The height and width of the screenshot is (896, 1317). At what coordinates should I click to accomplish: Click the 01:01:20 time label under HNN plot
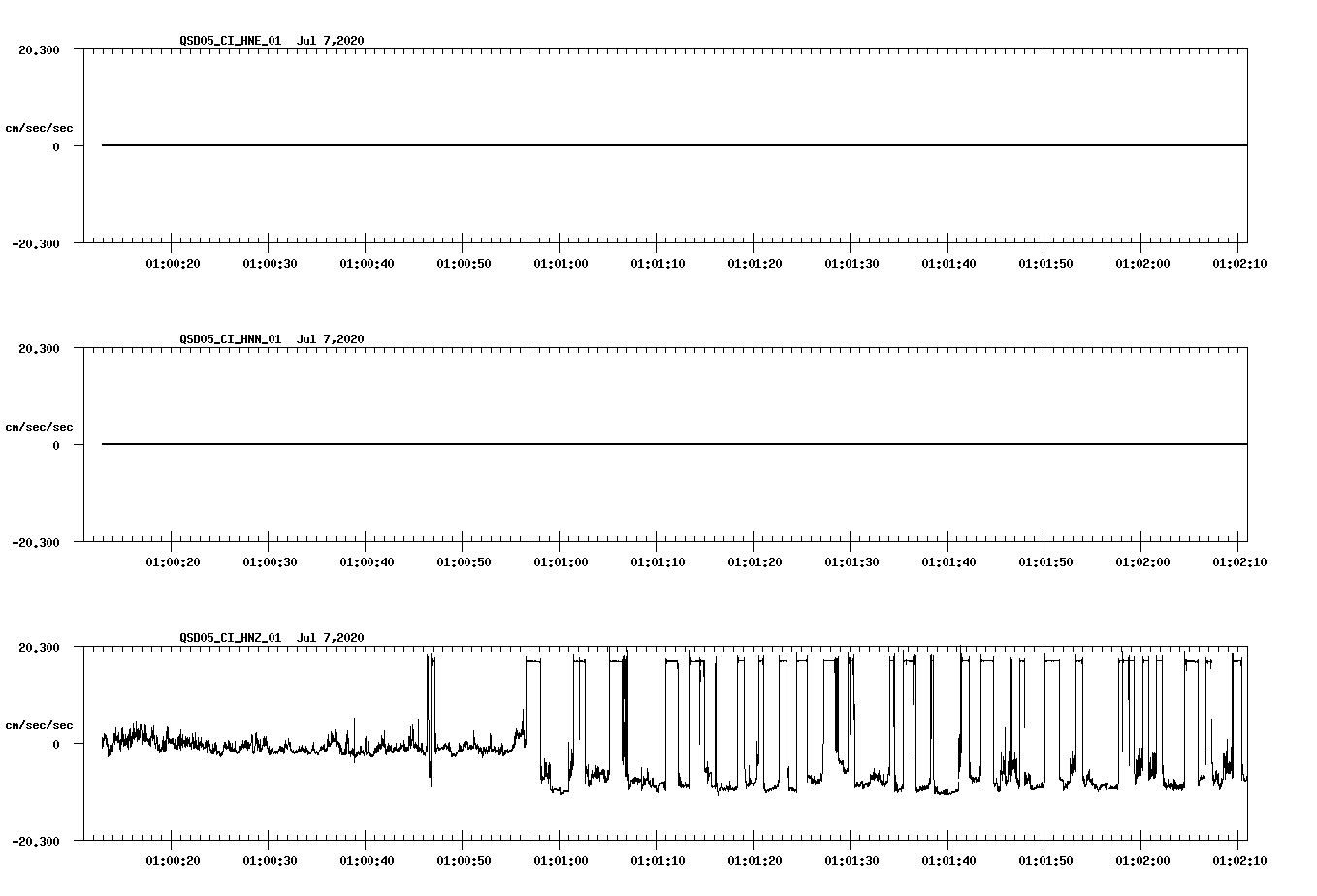pos(755,561)
